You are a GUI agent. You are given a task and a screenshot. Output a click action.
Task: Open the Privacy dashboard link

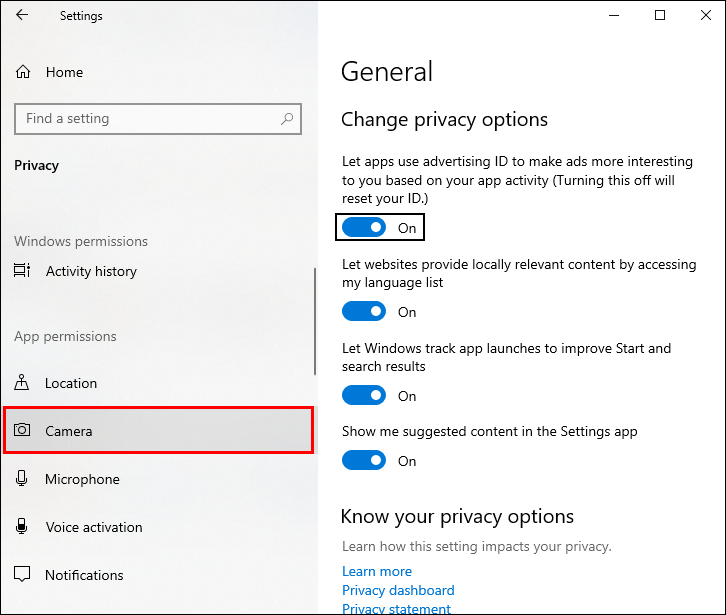[x=398, y=590]
